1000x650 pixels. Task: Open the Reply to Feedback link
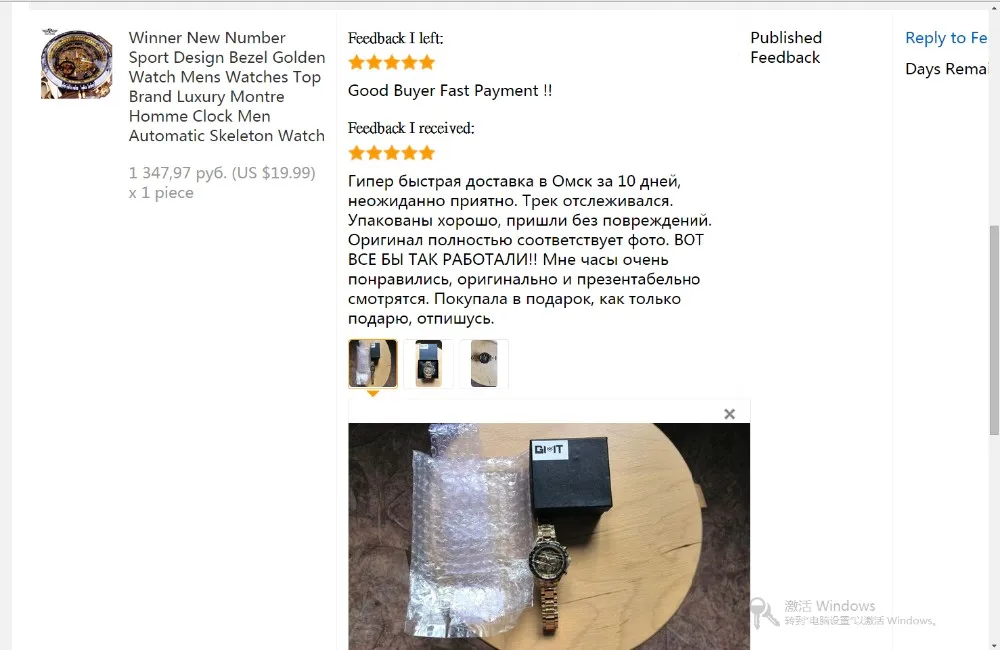(946, 38)
